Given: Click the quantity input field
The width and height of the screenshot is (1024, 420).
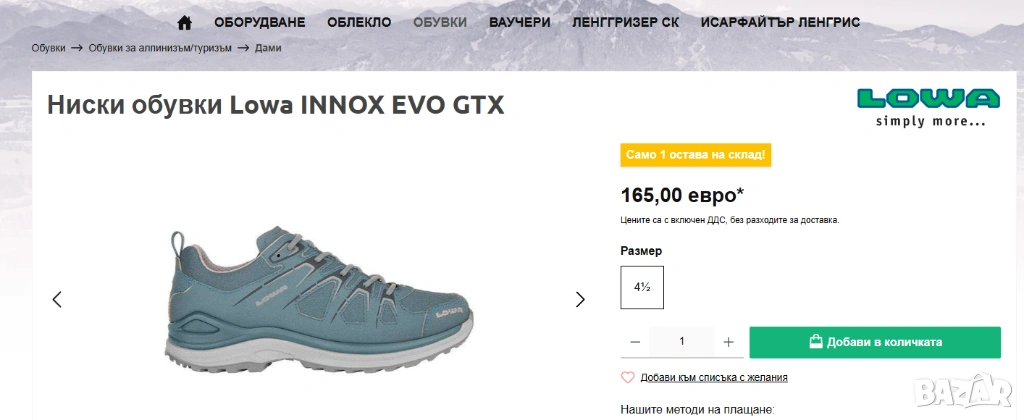Looking at the screenshot, I should (682, 342).
